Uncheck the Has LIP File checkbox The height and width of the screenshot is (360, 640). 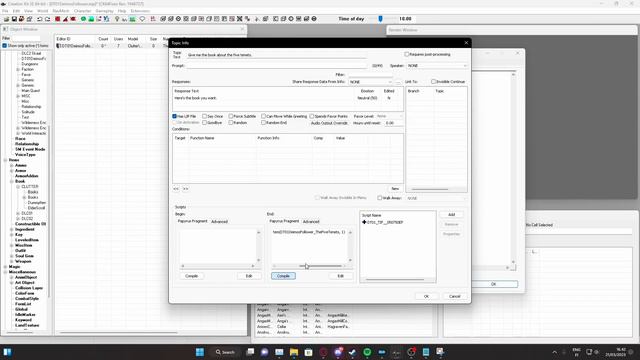[175, 116]
